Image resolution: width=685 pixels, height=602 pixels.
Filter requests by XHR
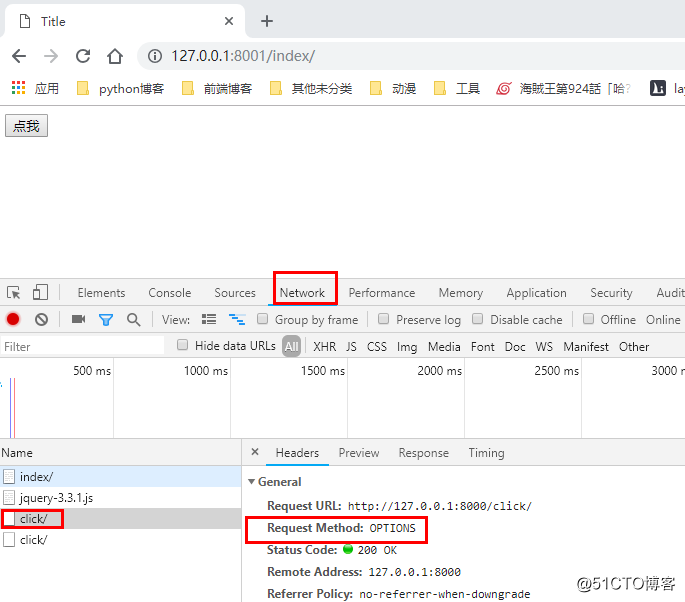coord(325,346)
